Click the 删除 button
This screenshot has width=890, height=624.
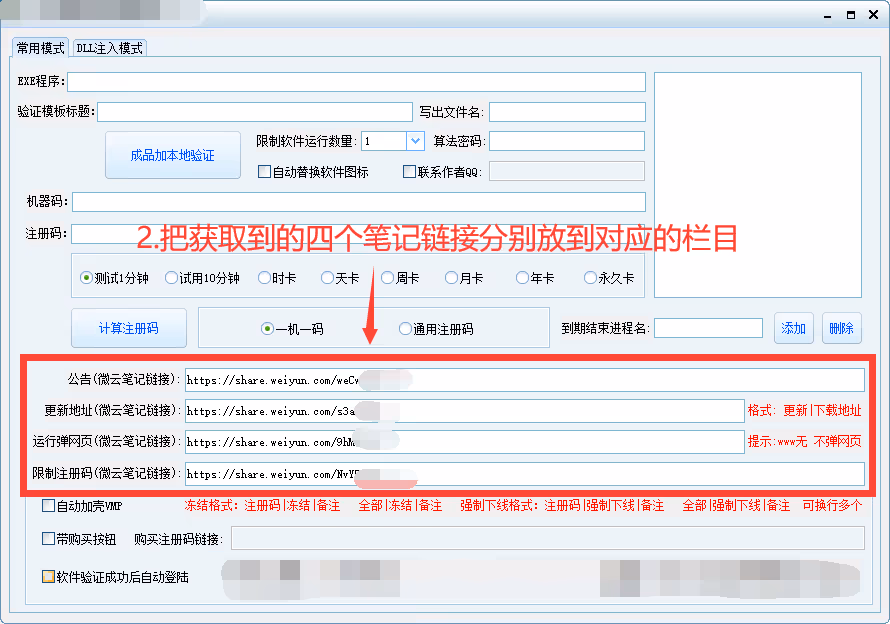pyautogui.click(x=841, y=328)
